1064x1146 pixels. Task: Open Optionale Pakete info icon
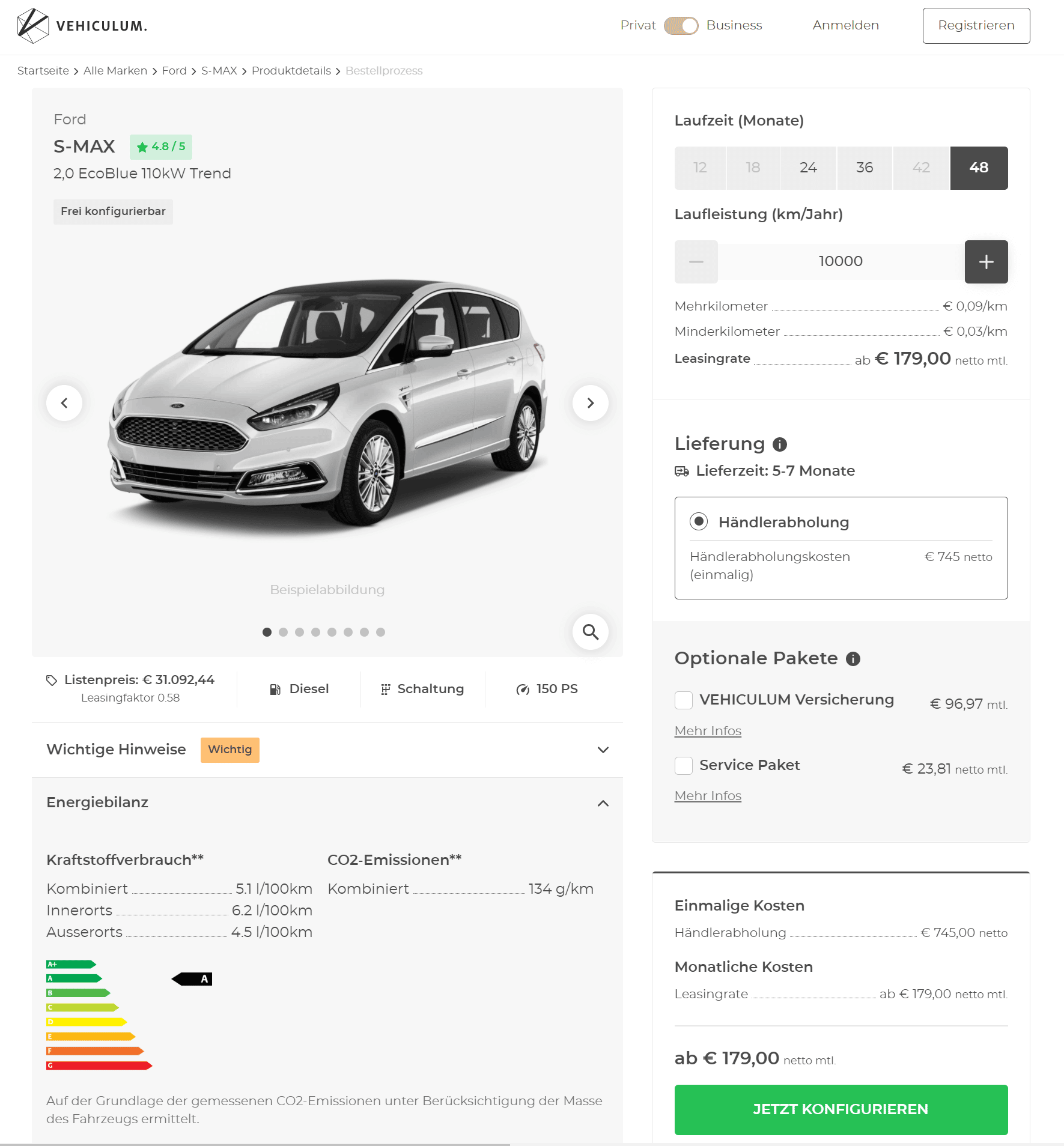point(853,659)
